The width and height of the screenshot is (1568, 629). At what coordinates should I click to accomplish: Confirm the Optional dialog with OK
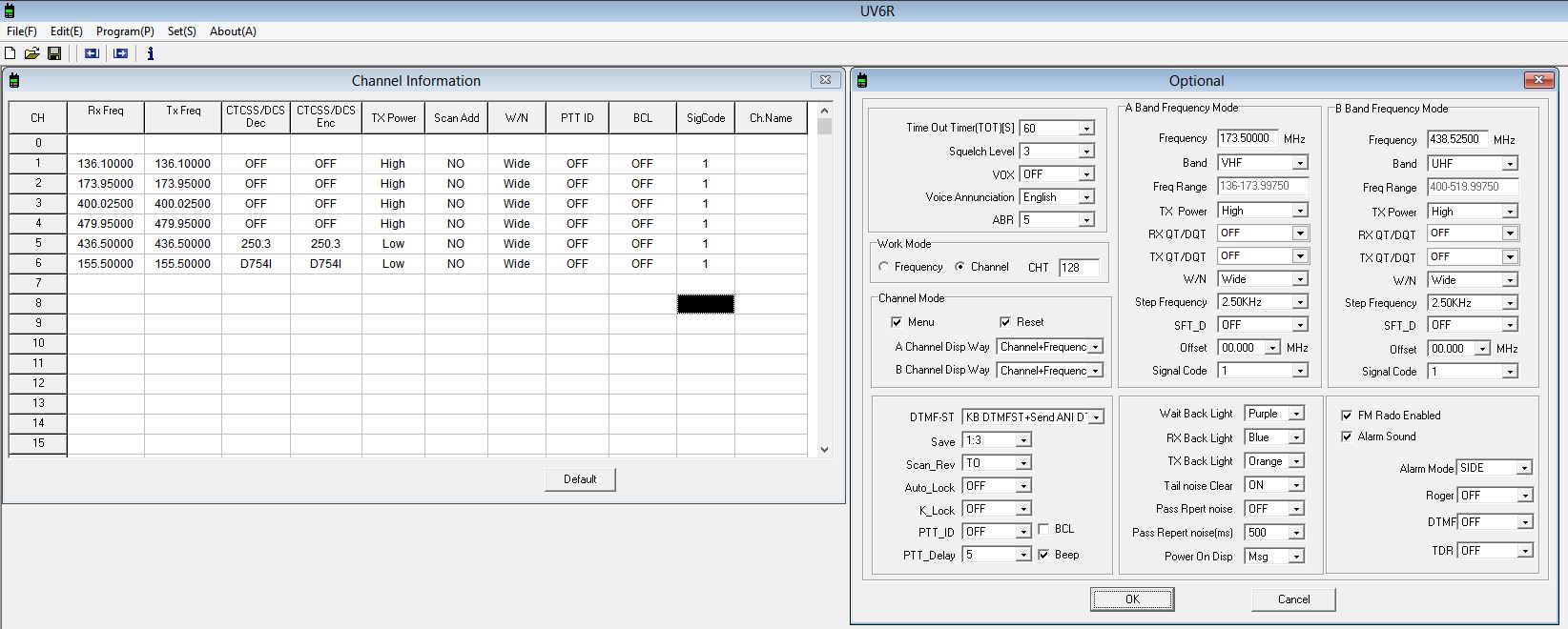[x=1132, y=599]
